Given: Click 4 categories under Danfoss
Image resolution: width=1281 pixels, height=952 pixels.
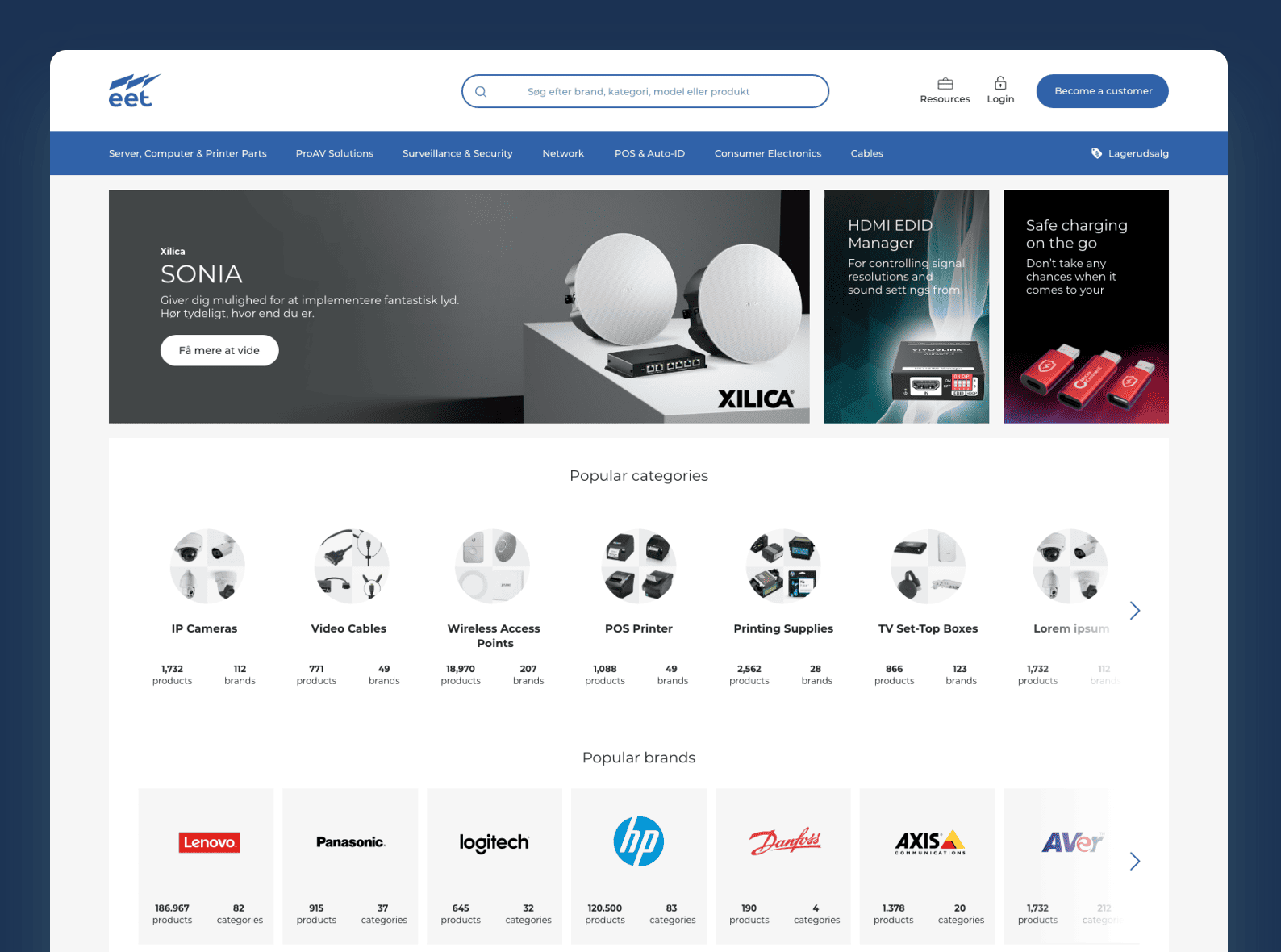Looking at the screenshot, I should [x=816, y=913].
